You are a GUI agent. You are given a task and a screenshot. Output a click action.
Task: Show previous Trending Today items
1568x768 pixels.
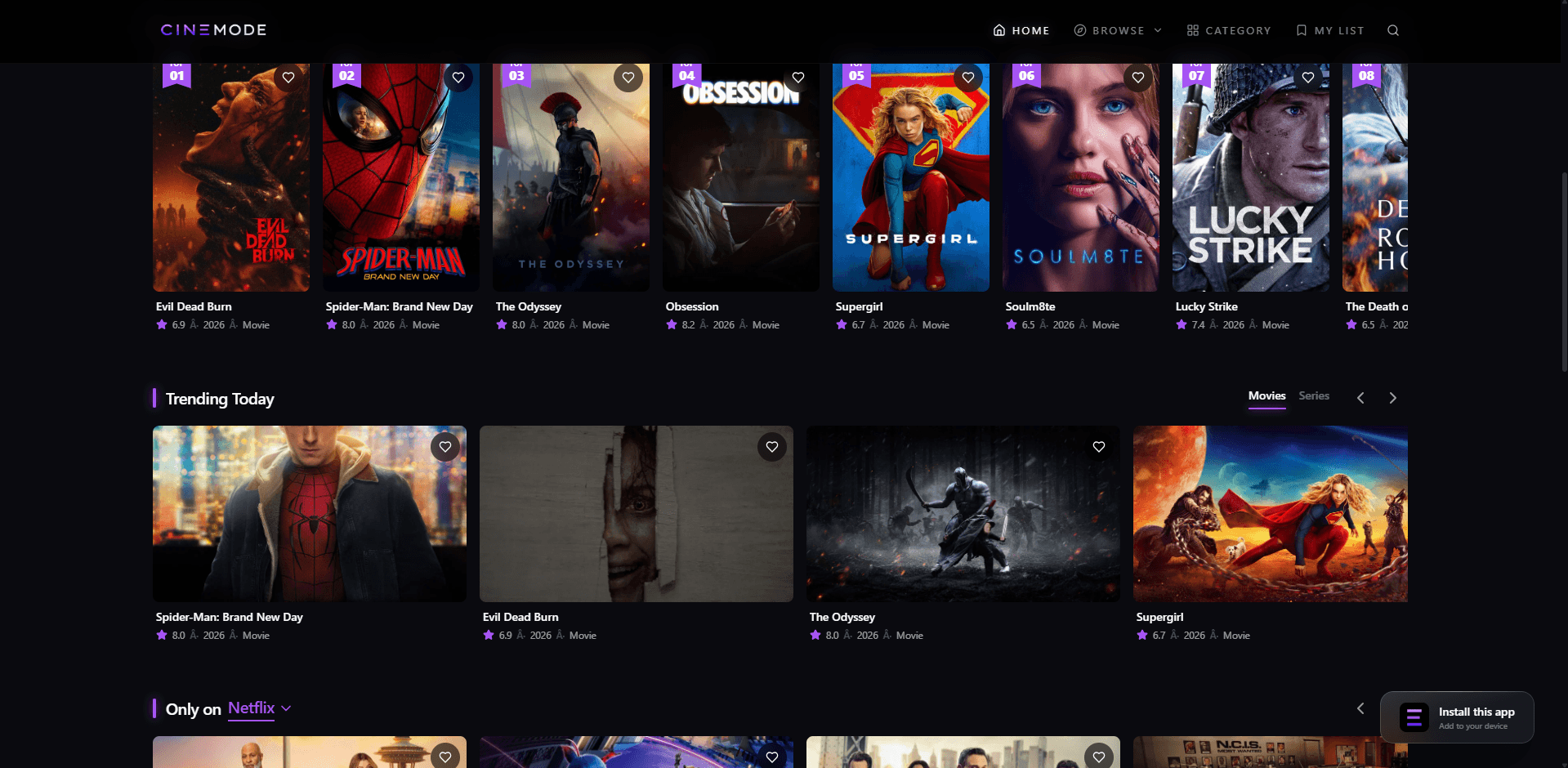[1360, 398]
